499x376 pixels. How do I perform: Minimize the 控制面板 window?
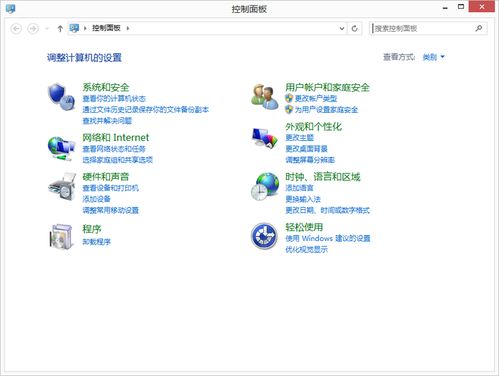(445, 7)
